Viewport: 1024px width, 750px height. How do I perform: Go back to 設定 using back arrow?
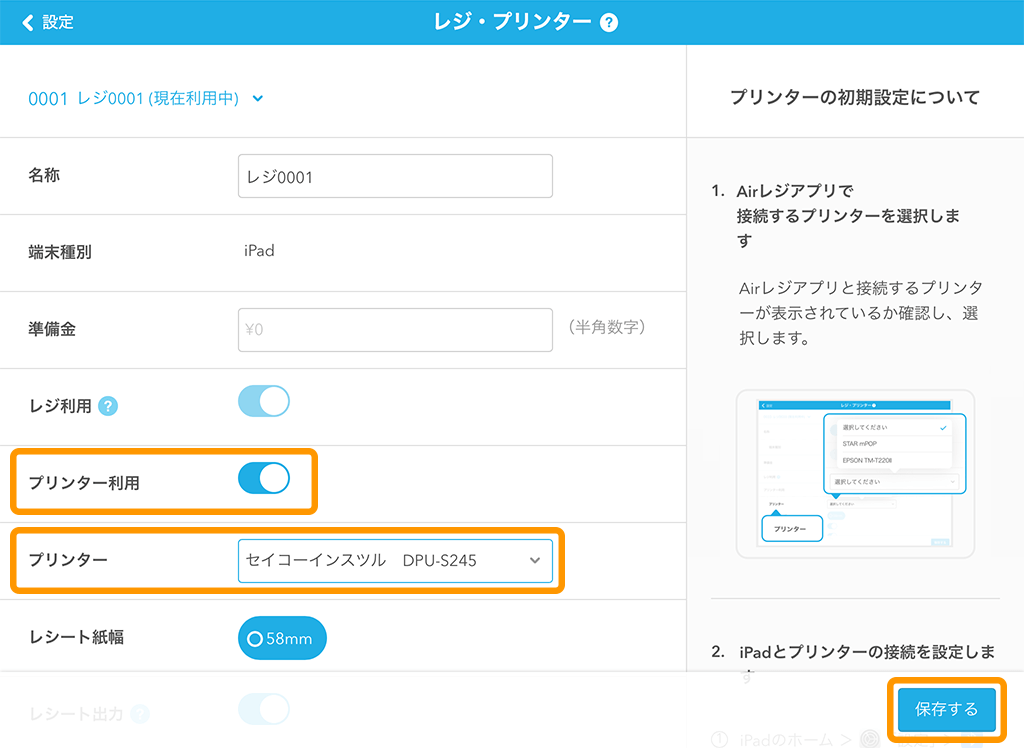[28, 23]
